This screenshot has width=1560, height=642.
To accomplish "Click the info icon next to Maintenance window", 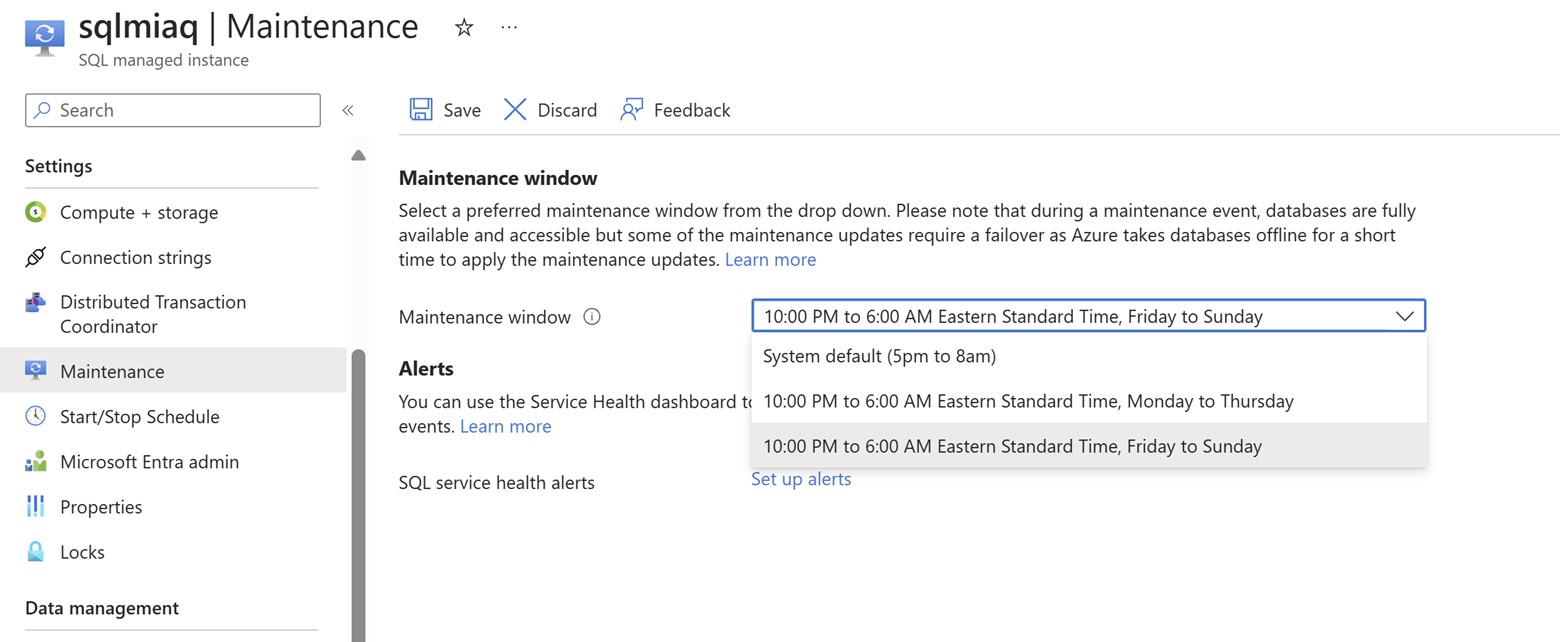I will click(x=592, y=317).
